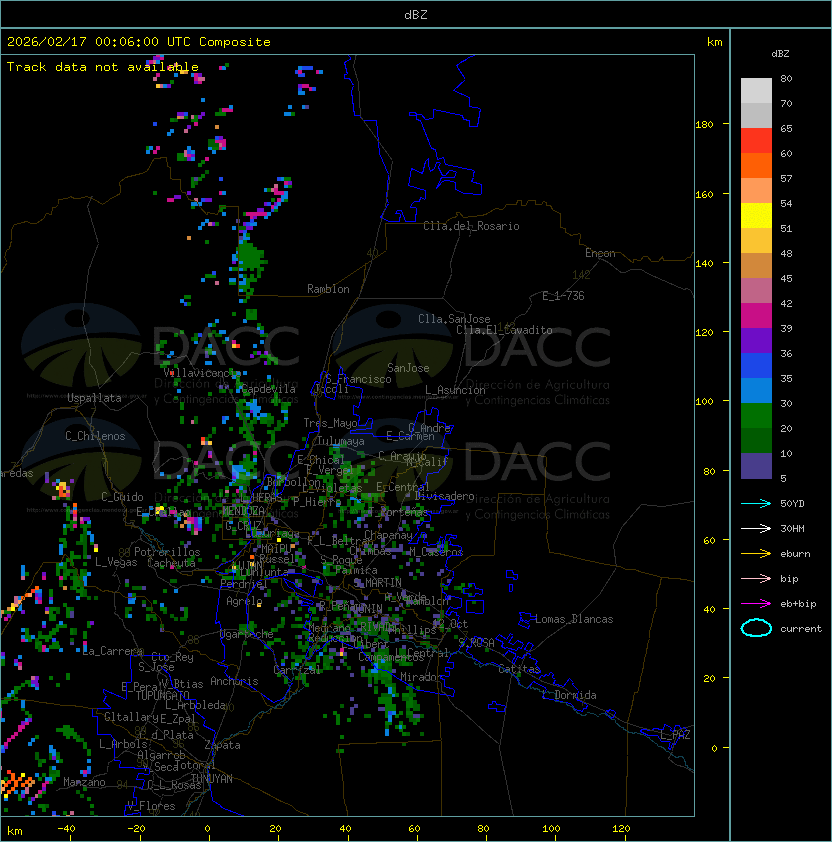Pick the slate 5-10 dBZ swatch

756,466
